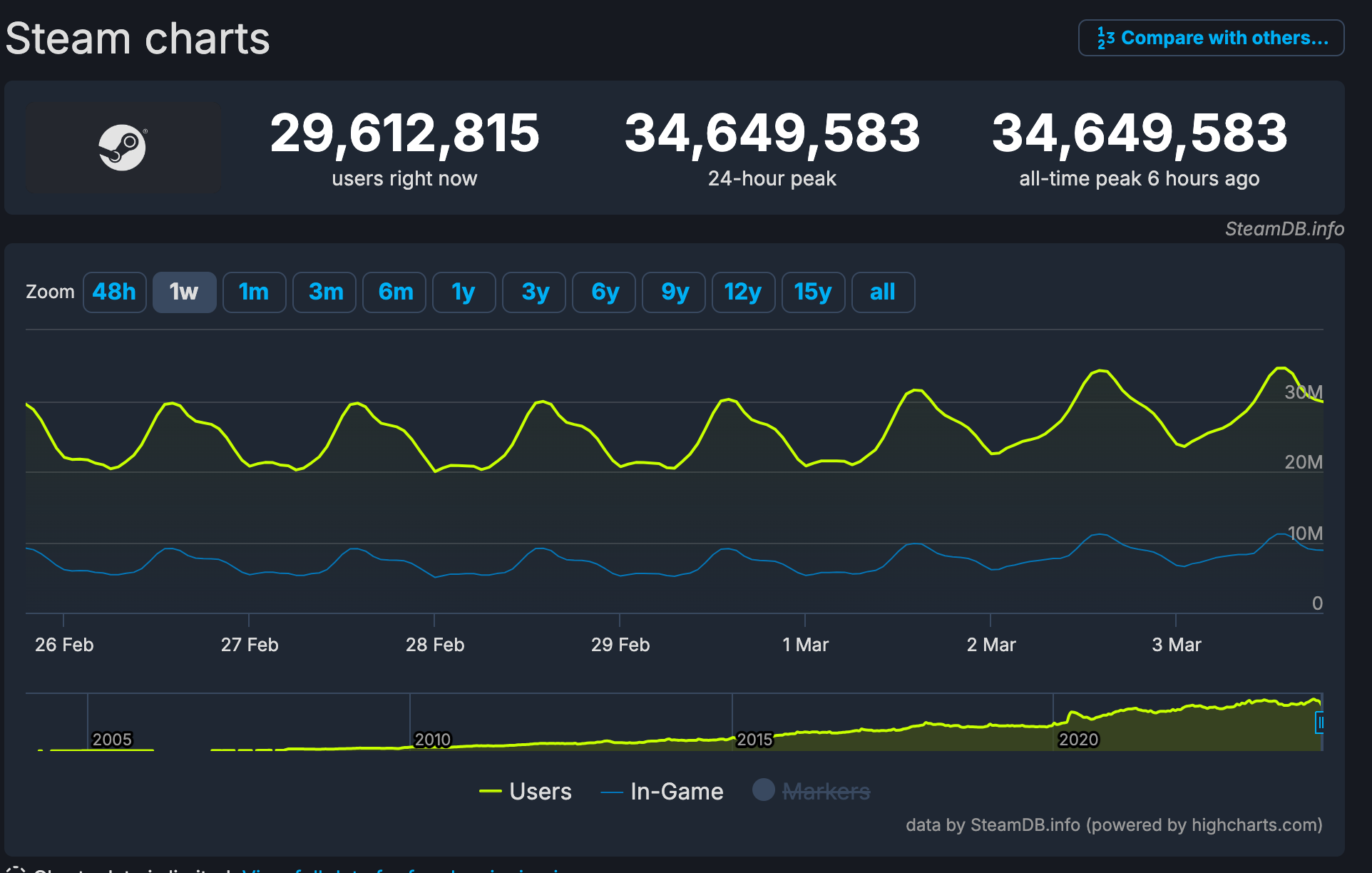This screenshot has width=1372, height=873.
Task: Show all-time data with the all button
Action: tap(882, 292)
